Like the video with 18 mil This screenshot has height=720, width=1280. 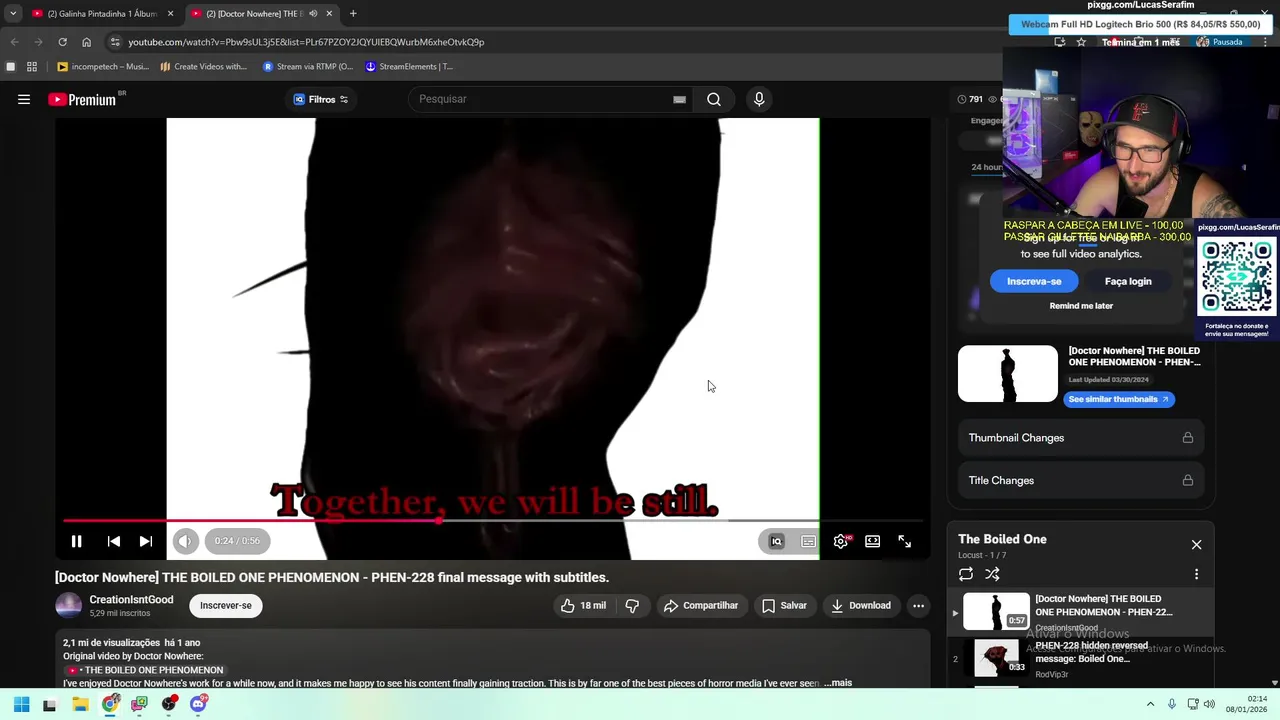pyautogui.click(x=583, y=605)
